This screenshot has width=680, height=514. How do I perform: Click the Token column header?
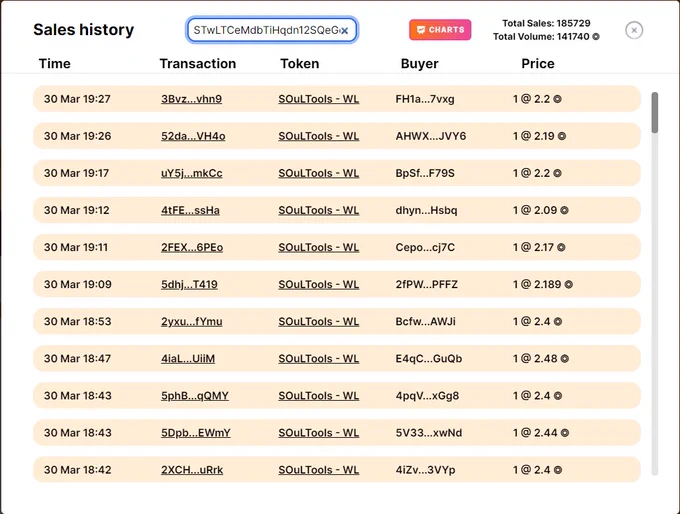click(300, 64)
